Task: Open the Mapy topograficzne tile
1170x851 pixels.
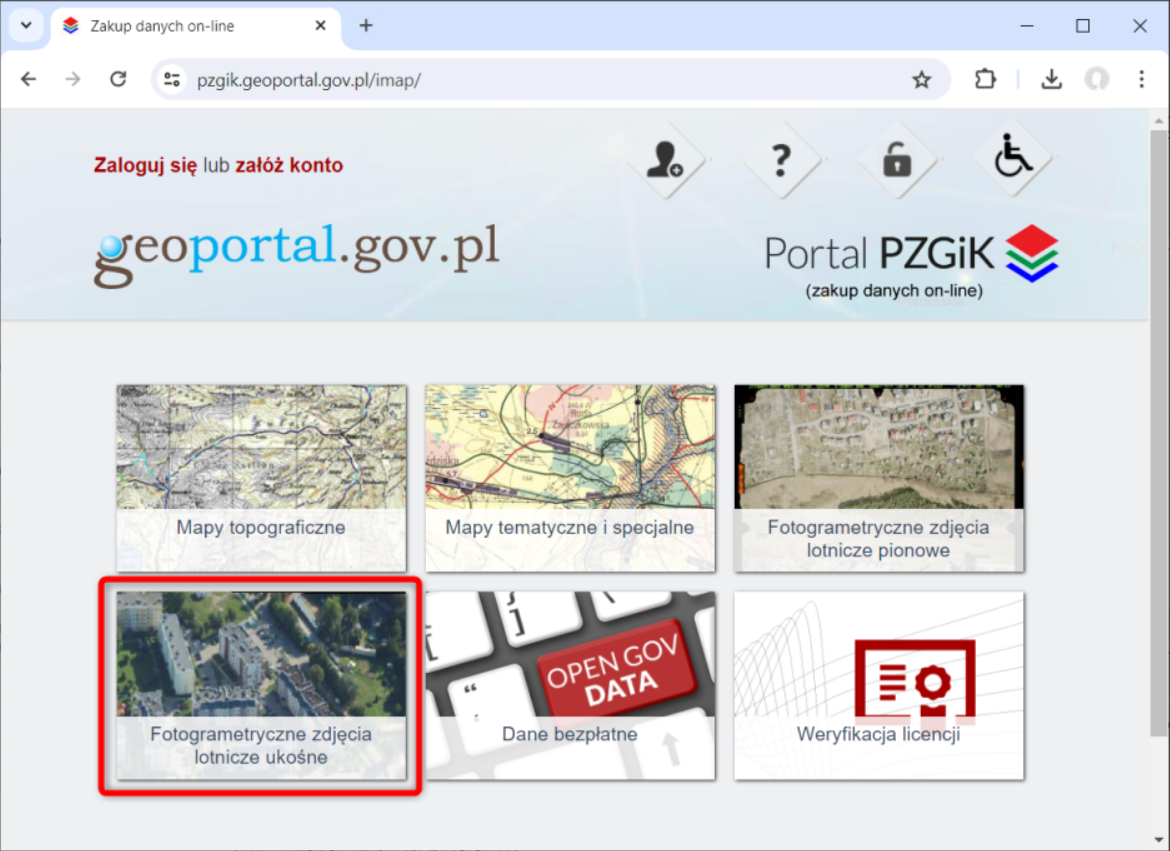Action: pos(261,478)
